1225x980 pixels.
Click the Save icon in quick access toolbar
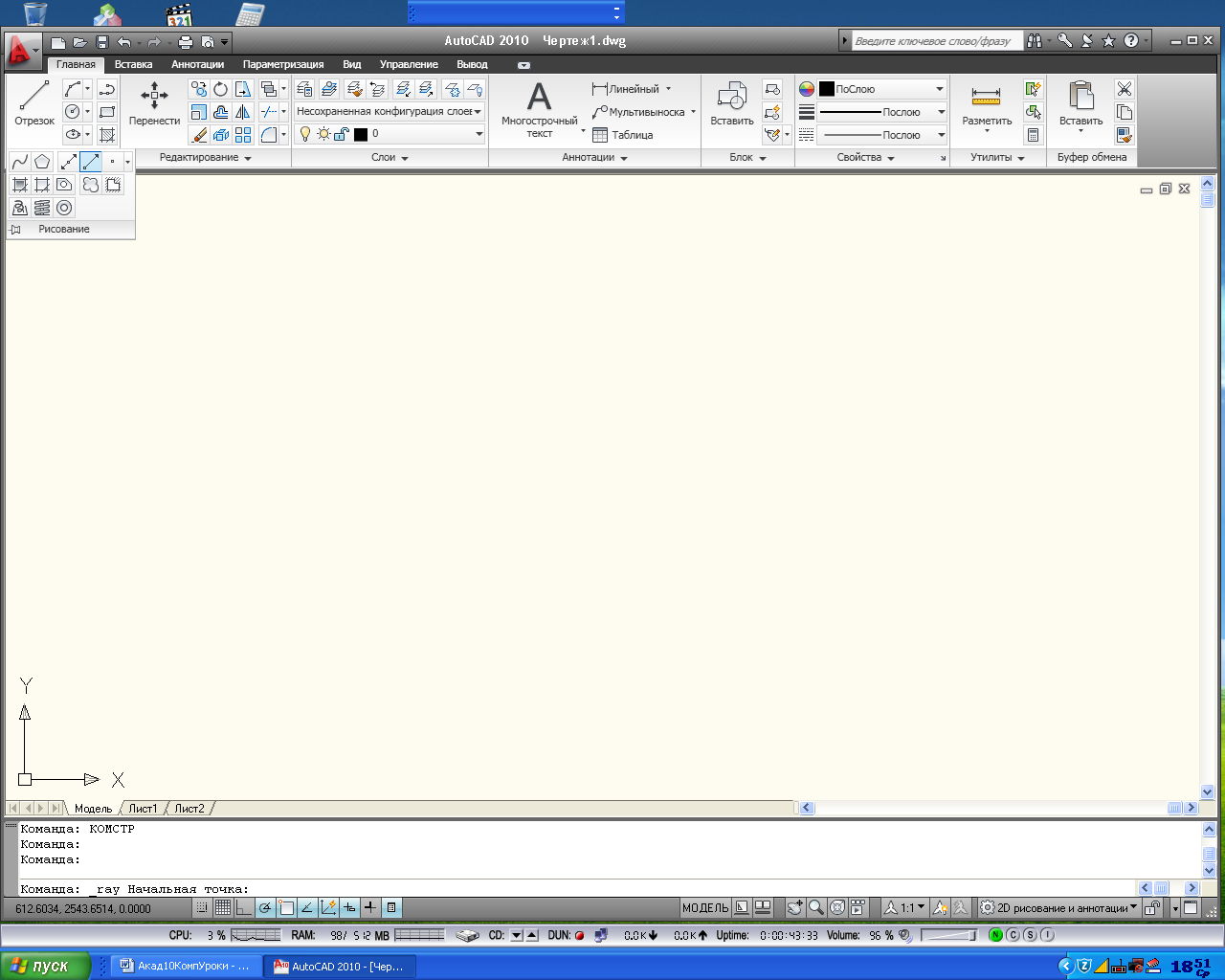click(102, 42)
